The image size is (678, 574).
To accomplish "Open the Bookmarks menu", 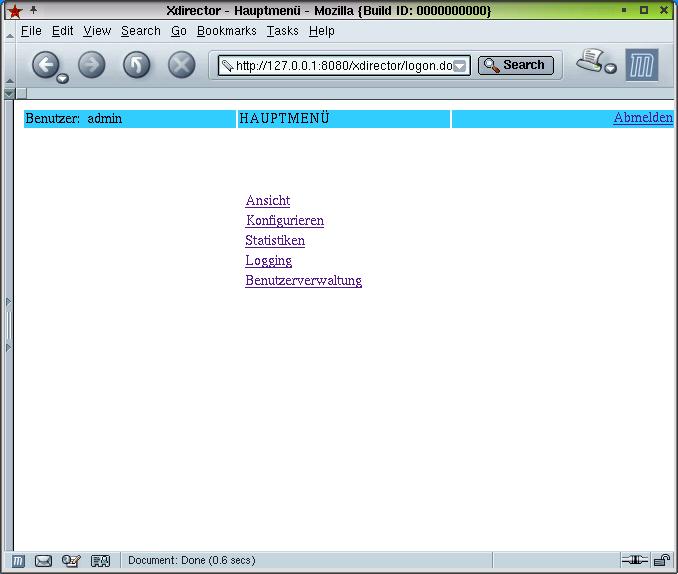I will click(226, 31).
